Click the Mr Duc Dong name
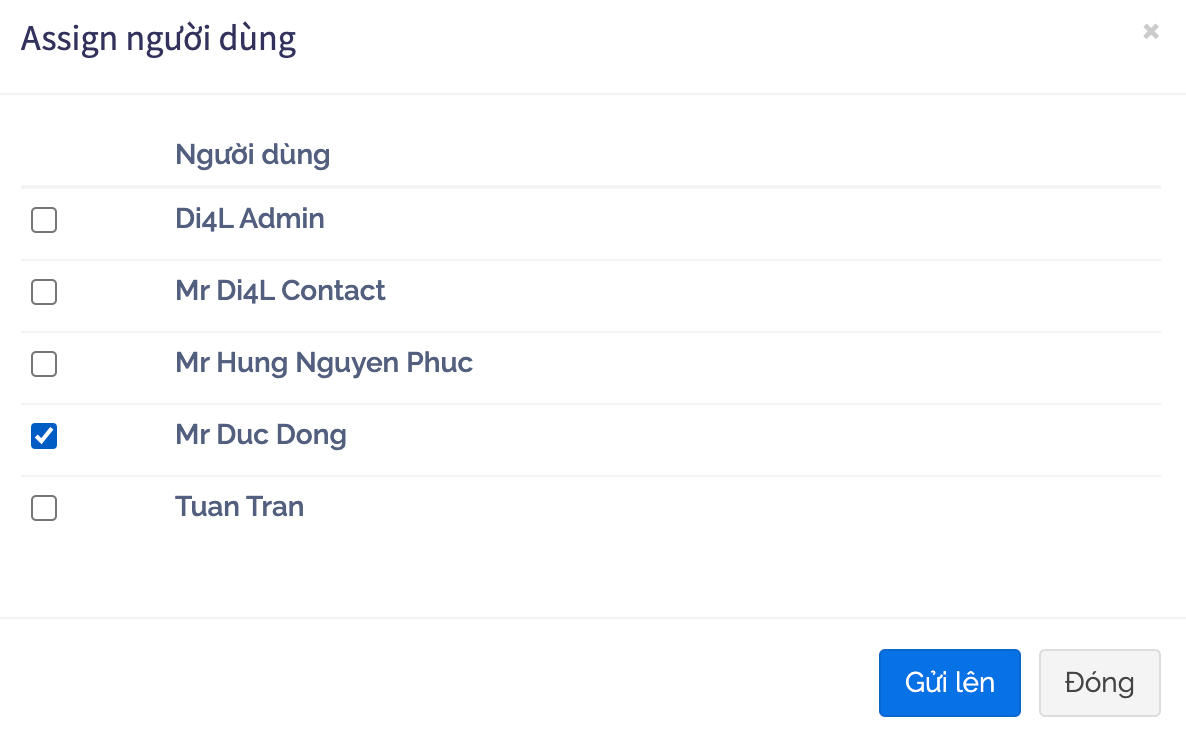This screenshot has height=742, width=1186. (260, 435)
